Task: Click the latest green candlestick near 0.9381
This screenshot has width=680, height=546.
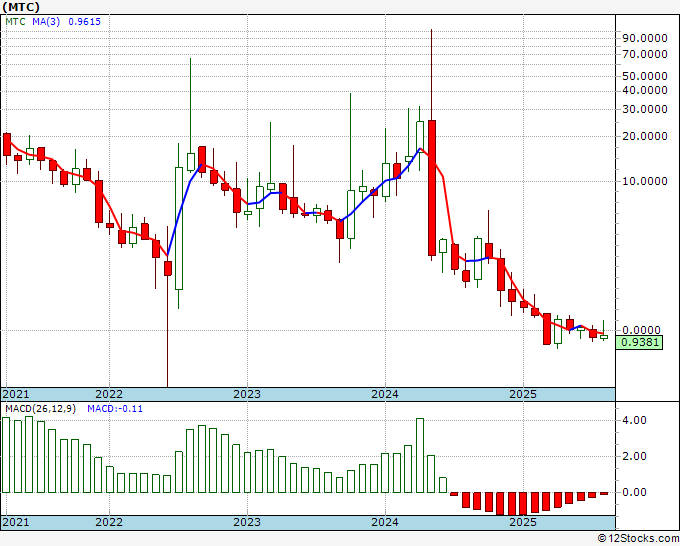Action: coord(604,337)
